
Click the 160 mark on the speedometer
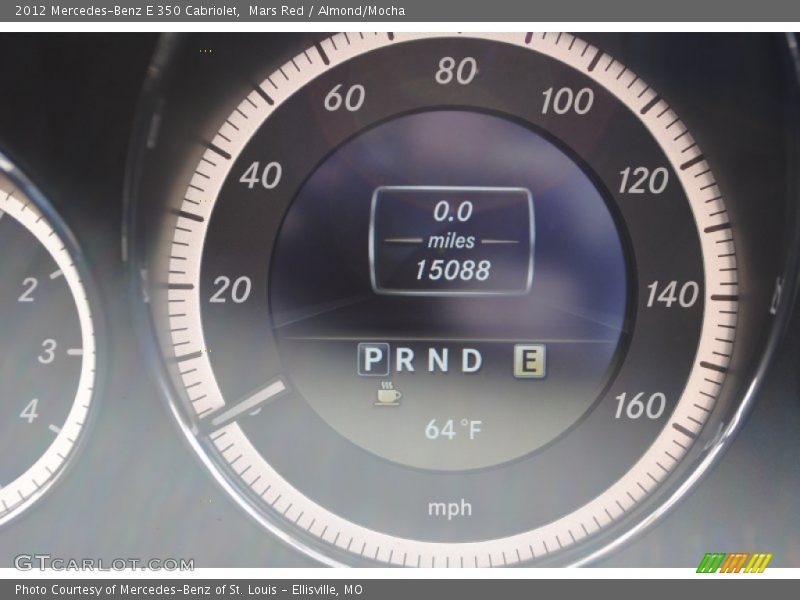point(640,406)
